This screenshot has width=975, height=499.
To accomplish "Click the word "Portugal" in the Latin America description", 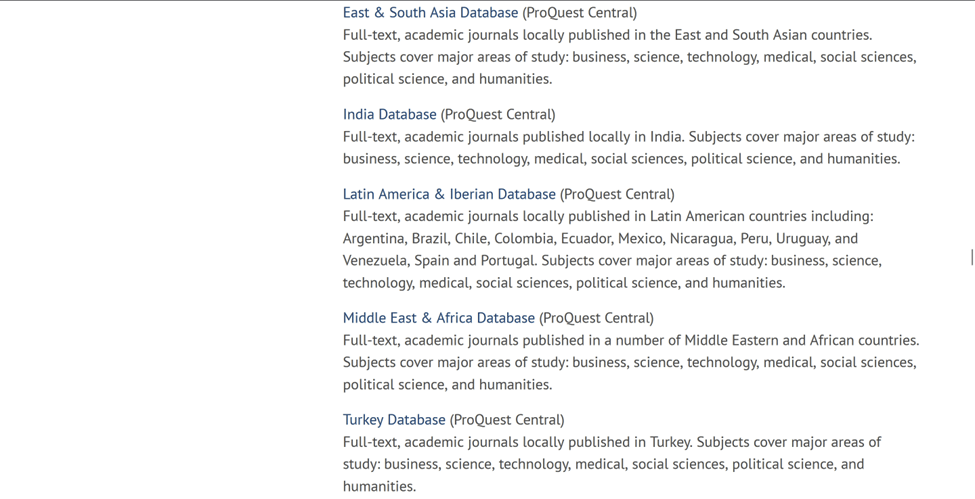I will coord(508,261).
